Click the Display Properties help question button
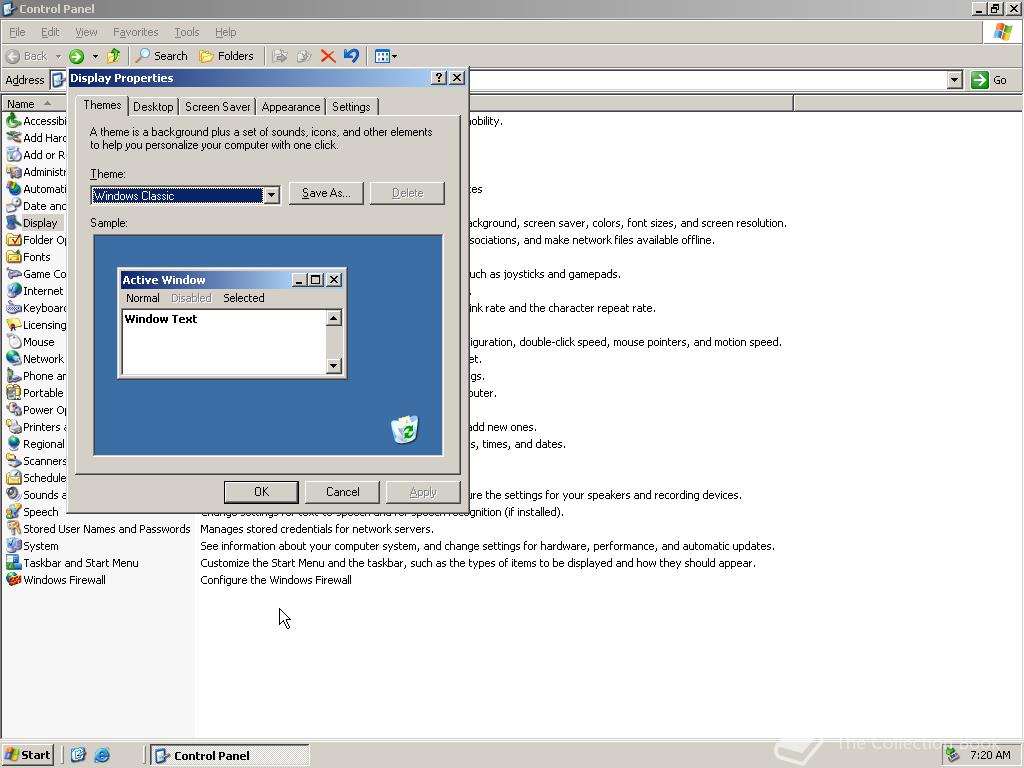 [x=439, y=78]
